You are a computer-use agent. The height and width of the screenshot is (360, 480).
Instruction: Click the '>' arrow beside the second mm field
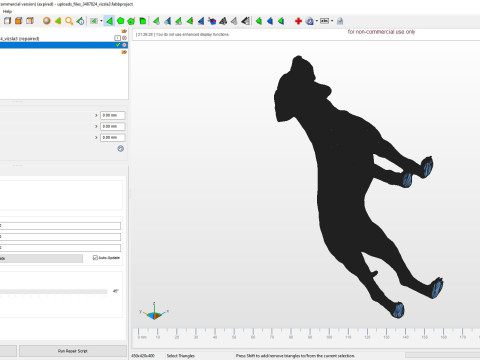click(96, 126)
